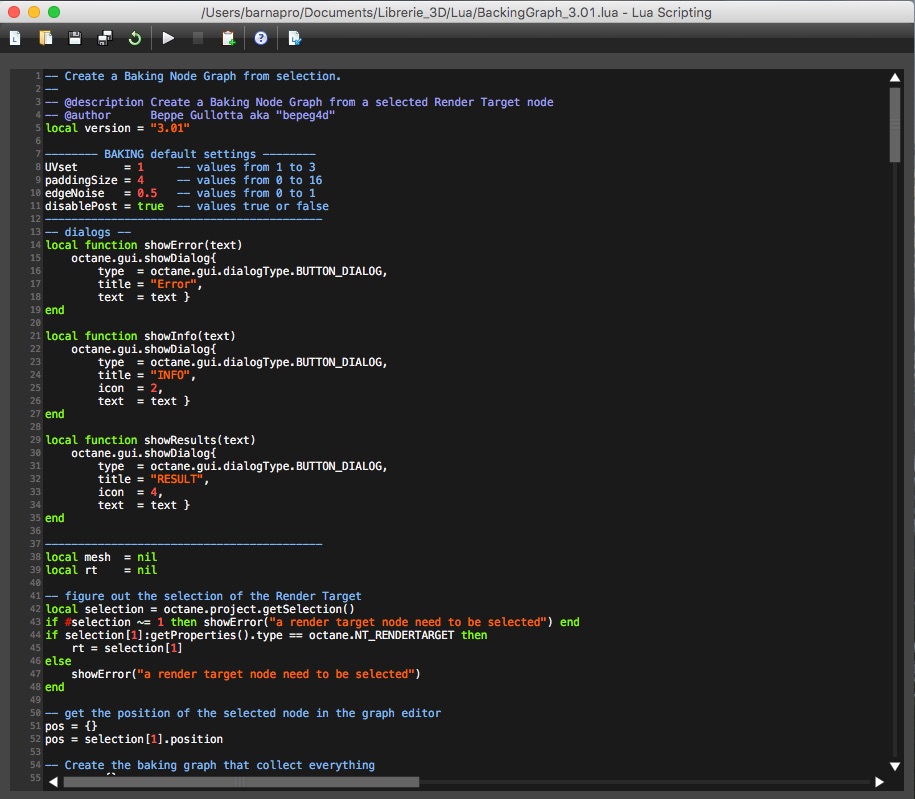Screen dimensions: 915x799
Task: Click the disablePost true value
Action: click(x=150, y=206)
